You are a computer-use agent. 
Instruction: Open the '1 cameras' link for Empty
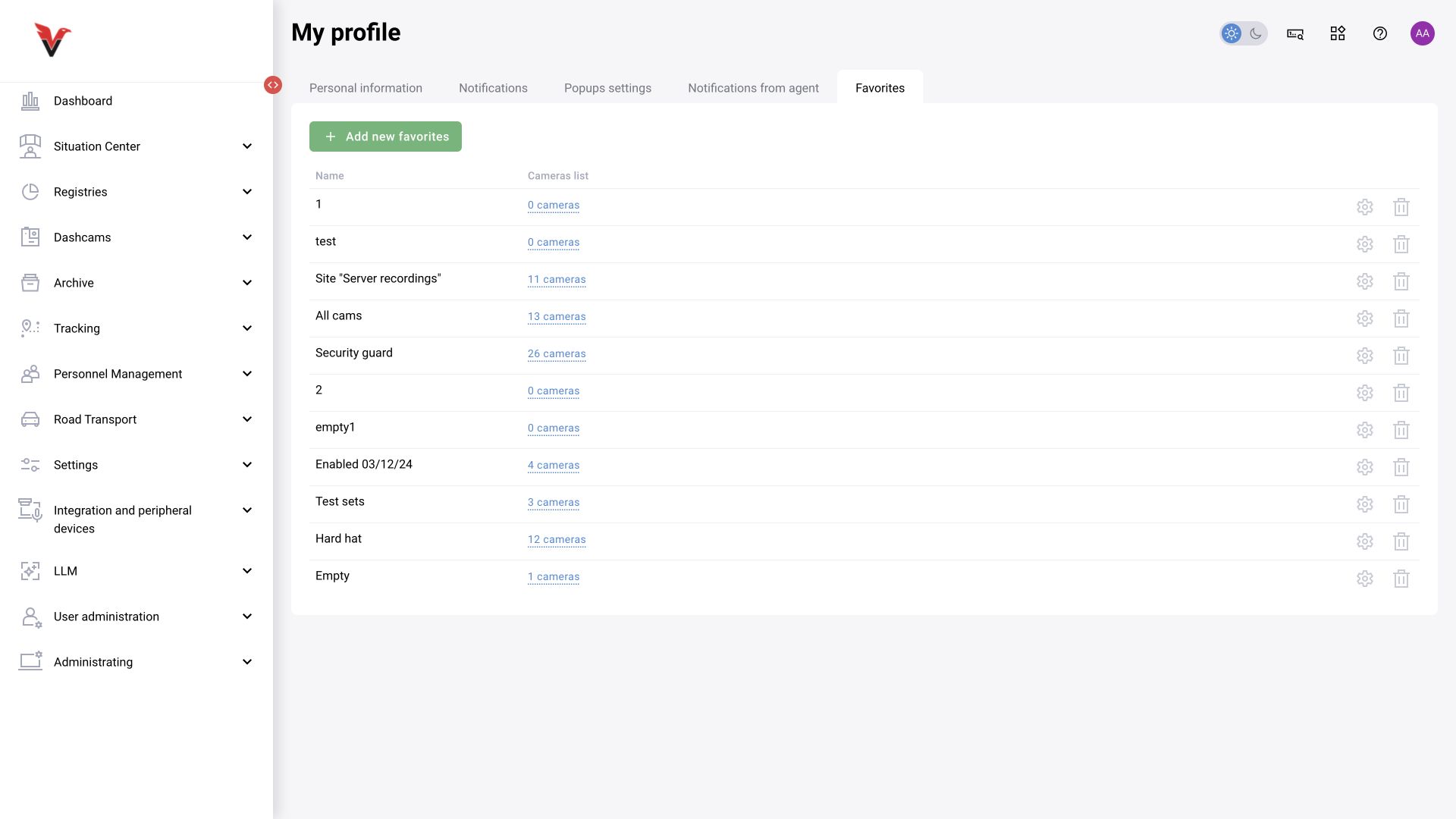pyautogui.click(x=554, y=577)
